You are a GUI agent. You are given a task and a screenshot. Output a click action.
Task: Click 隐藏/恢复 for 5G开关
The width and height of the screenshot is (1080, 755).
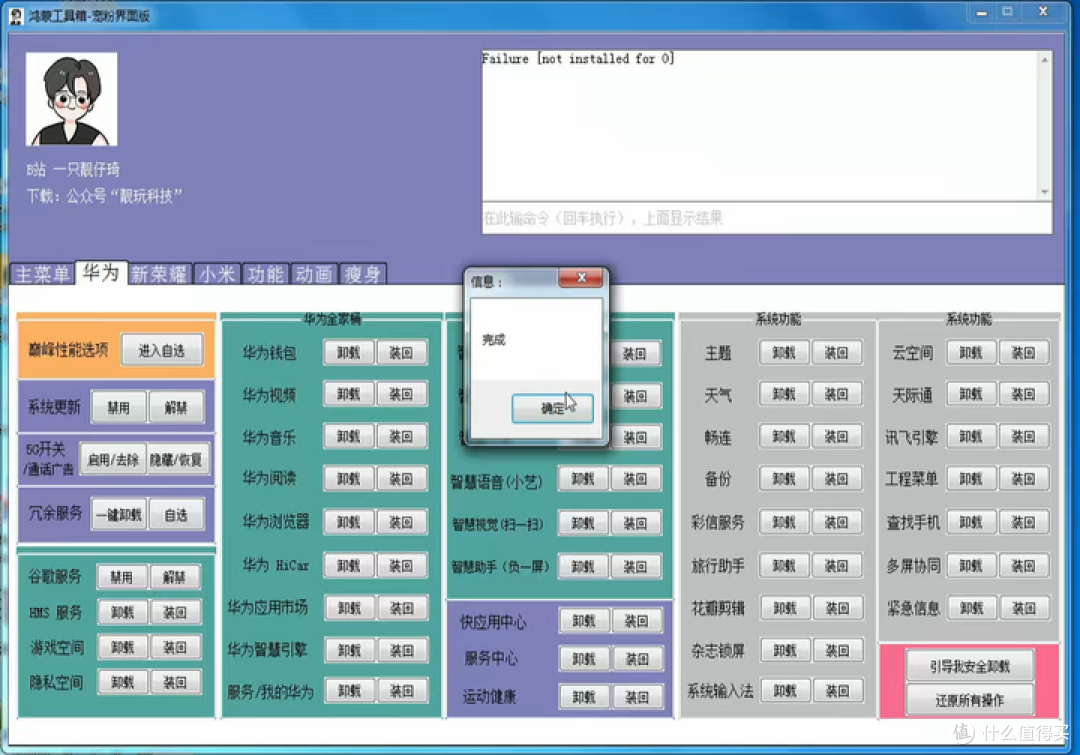[x=176, y=459]
